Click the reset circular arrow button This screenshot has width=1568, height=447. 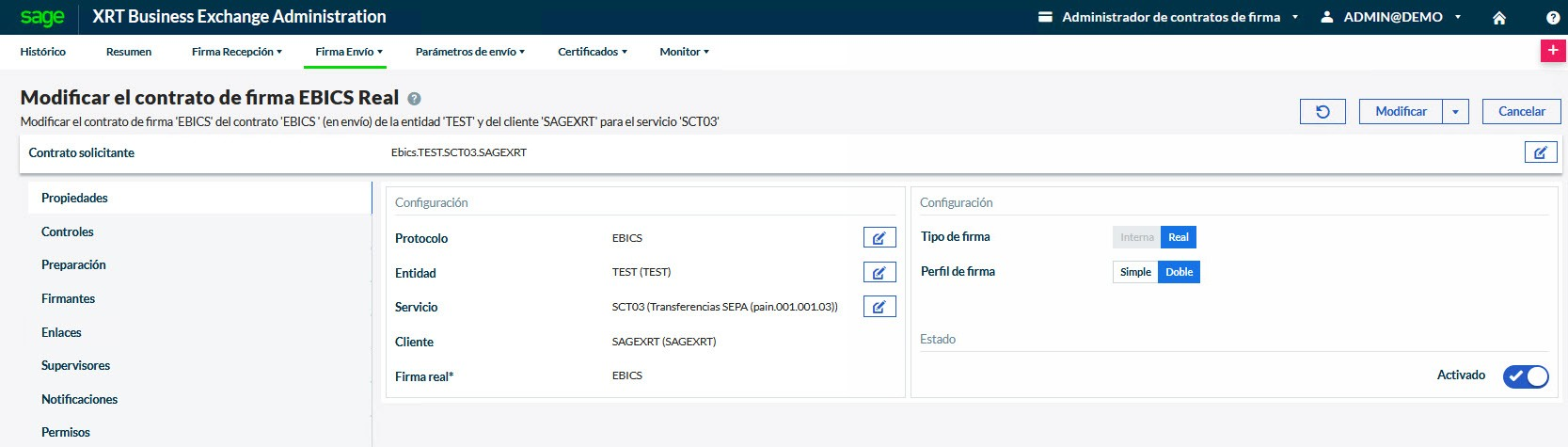(1323, 112)
